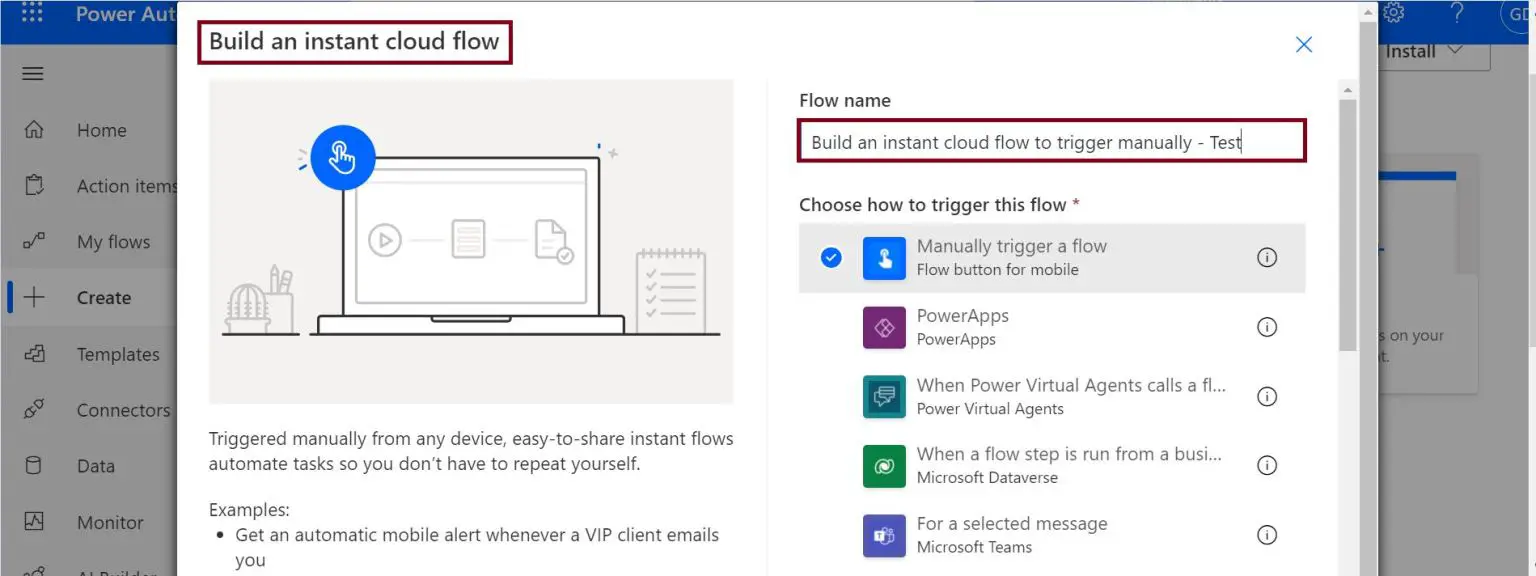Select the Power Virtual Agents trigger icon
This screenshot has width=1536, height=576.
pyautogui.click(x=884, y=396)
